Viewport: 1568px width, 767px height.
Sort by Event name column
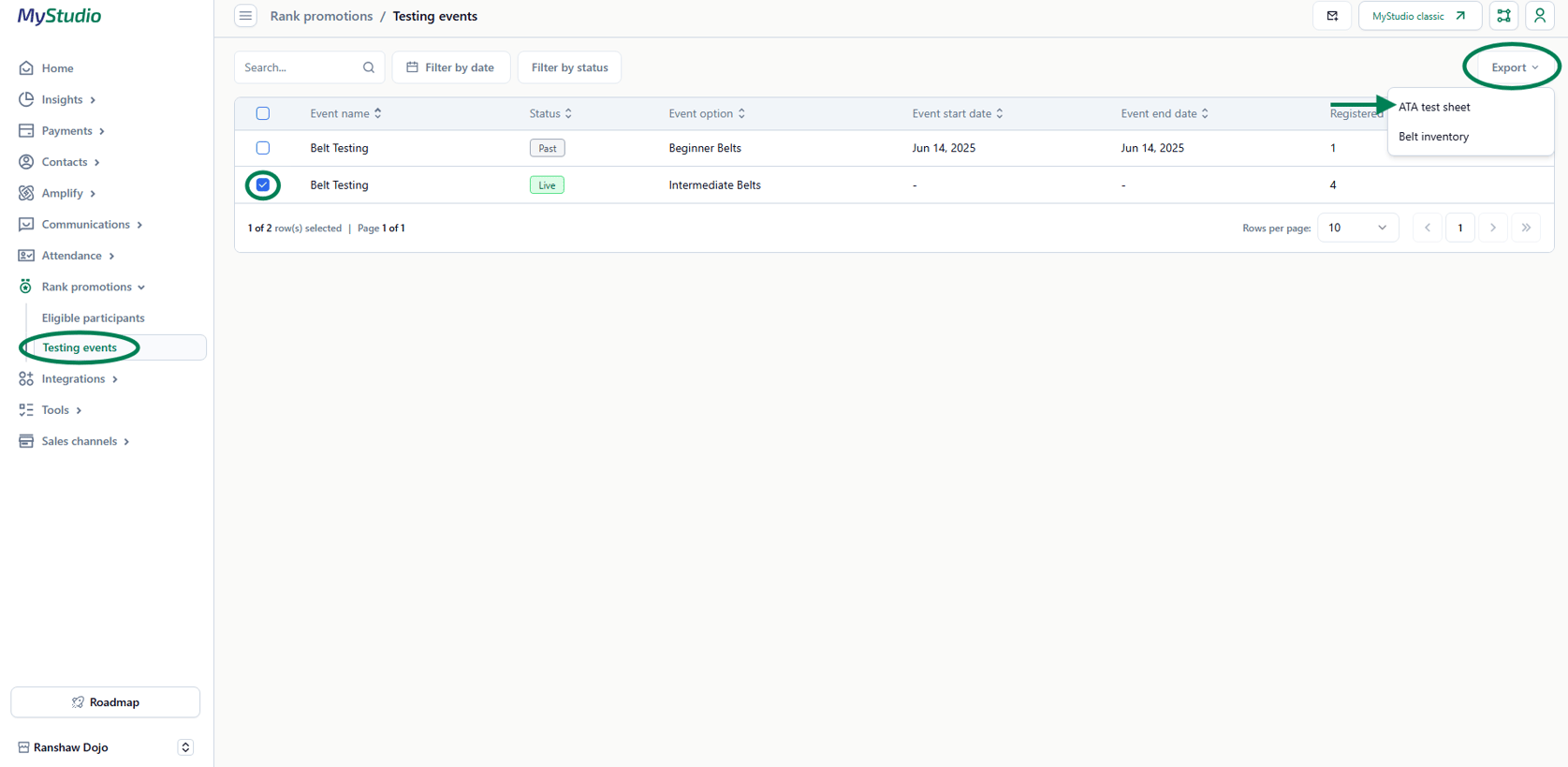pyautogui.click(x=345, y=113)
